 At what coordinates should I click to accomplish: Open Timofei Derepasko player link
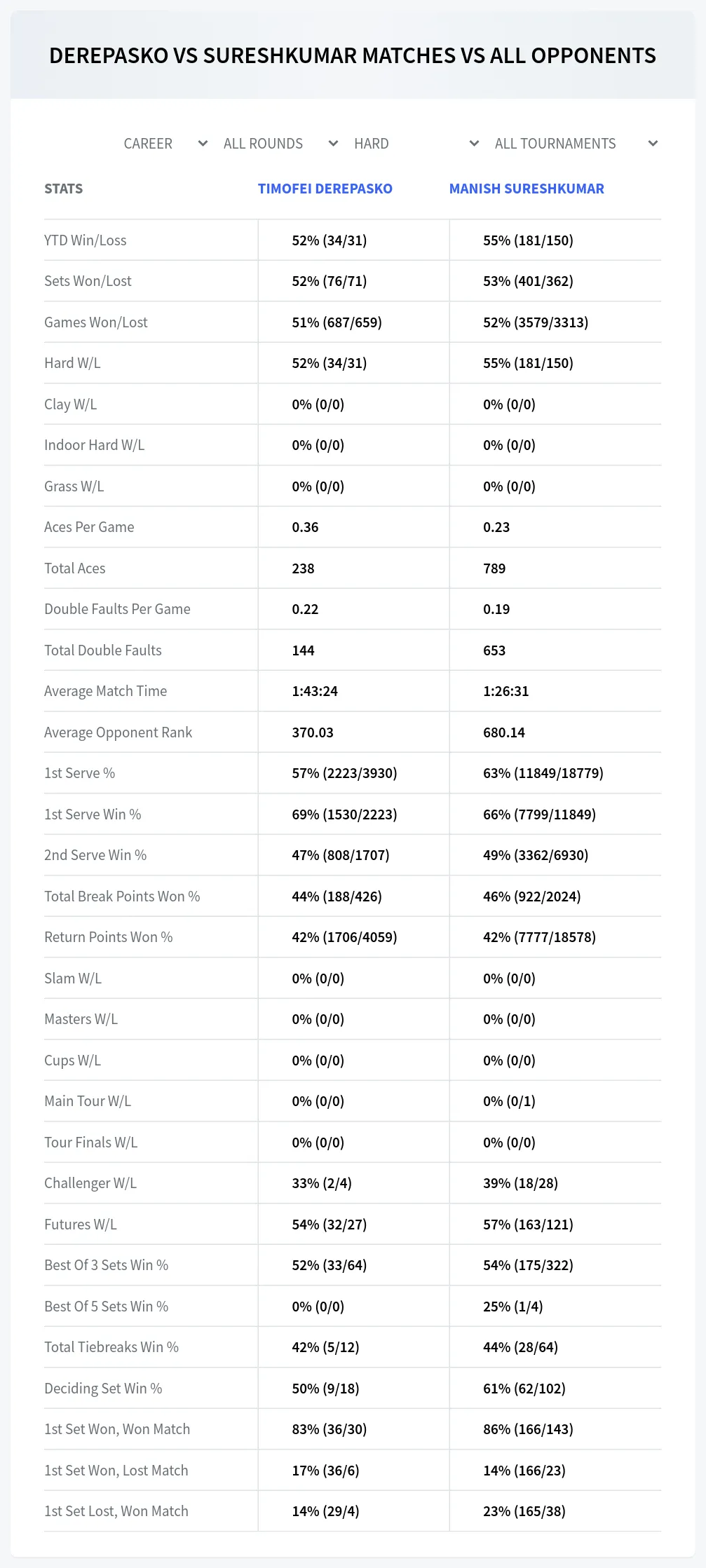click(x=325, y=189)
